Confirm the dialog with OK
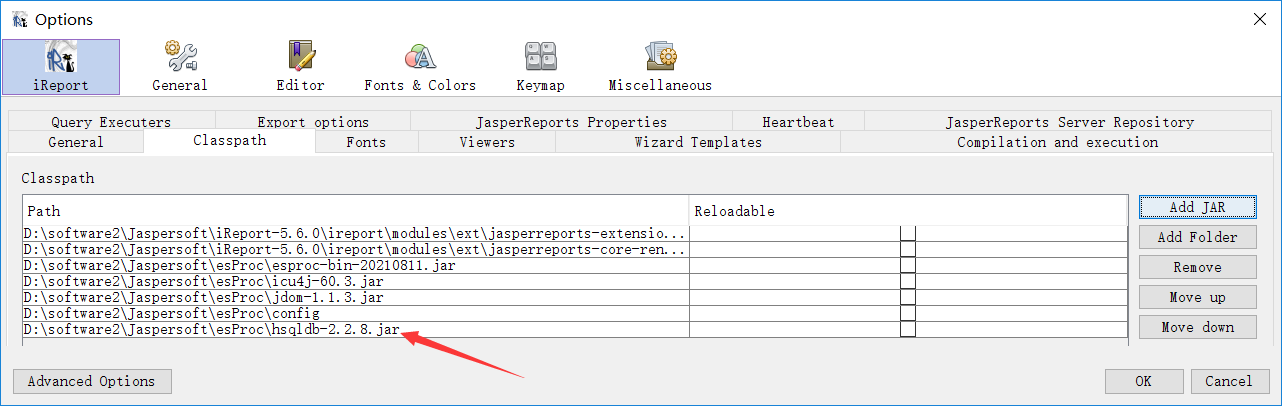This screenshot has height=406, width=1282. [x=1143, y=381]
